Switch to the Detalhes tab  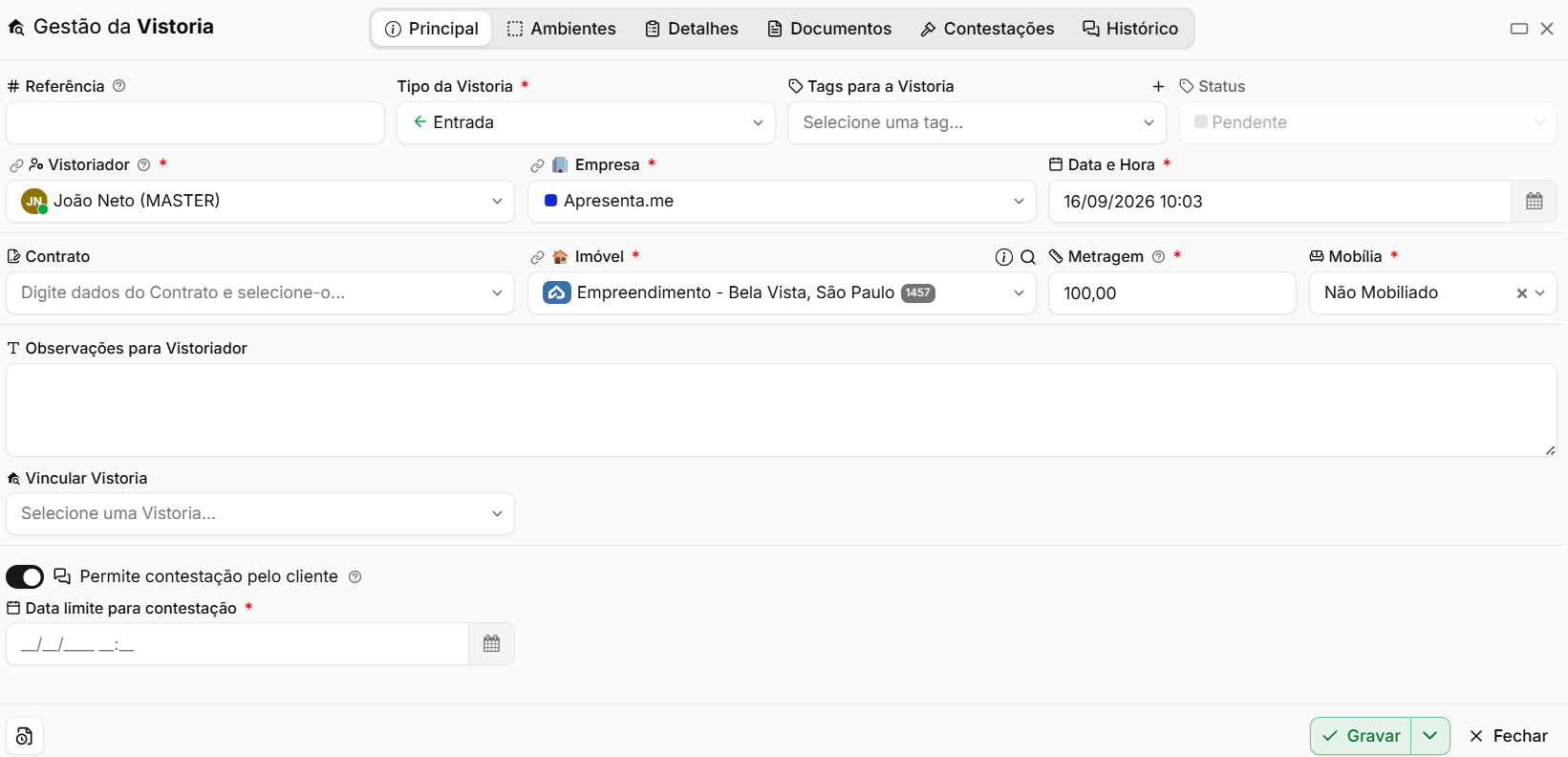pos(692,29)
